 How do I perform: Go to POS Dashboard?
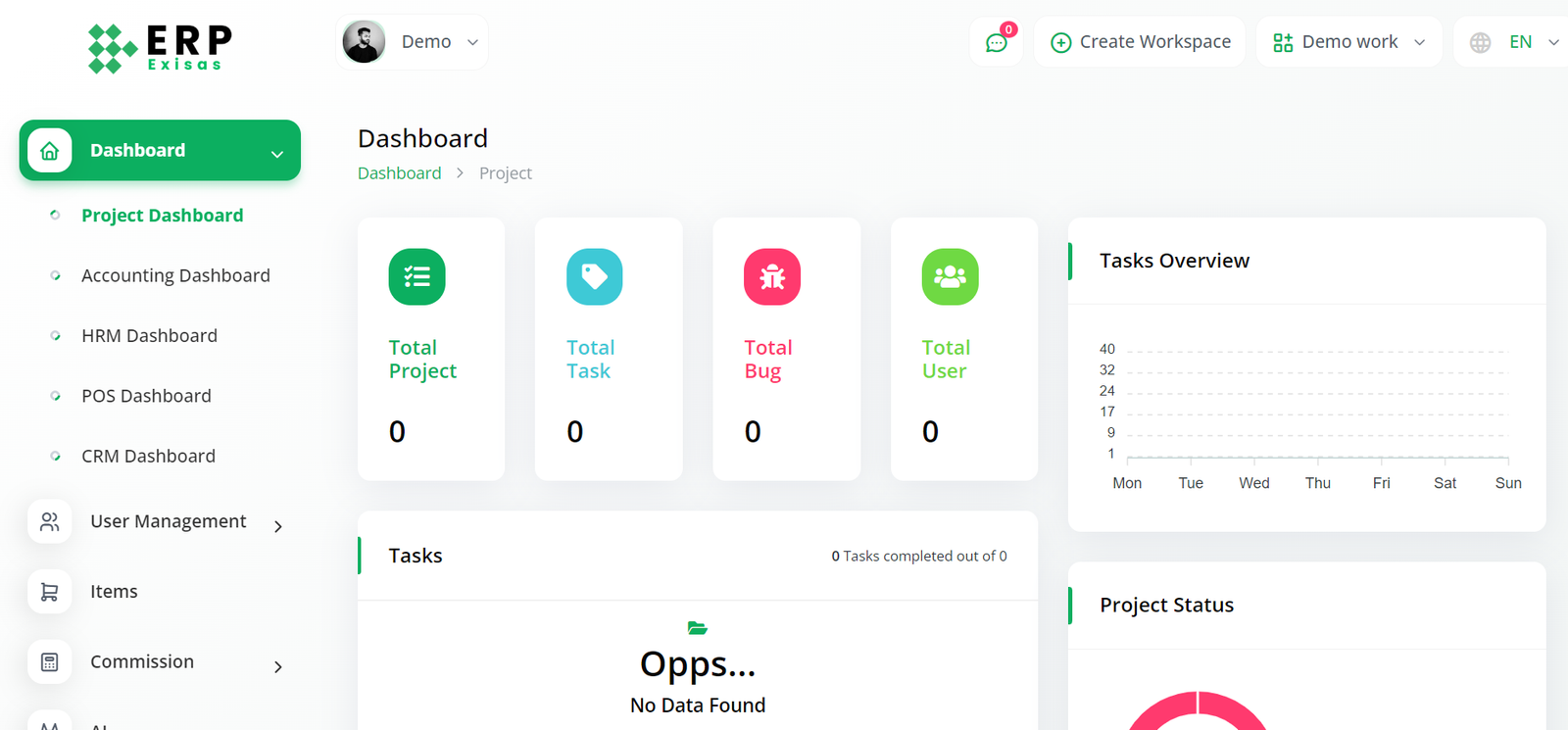click(146, 396)
